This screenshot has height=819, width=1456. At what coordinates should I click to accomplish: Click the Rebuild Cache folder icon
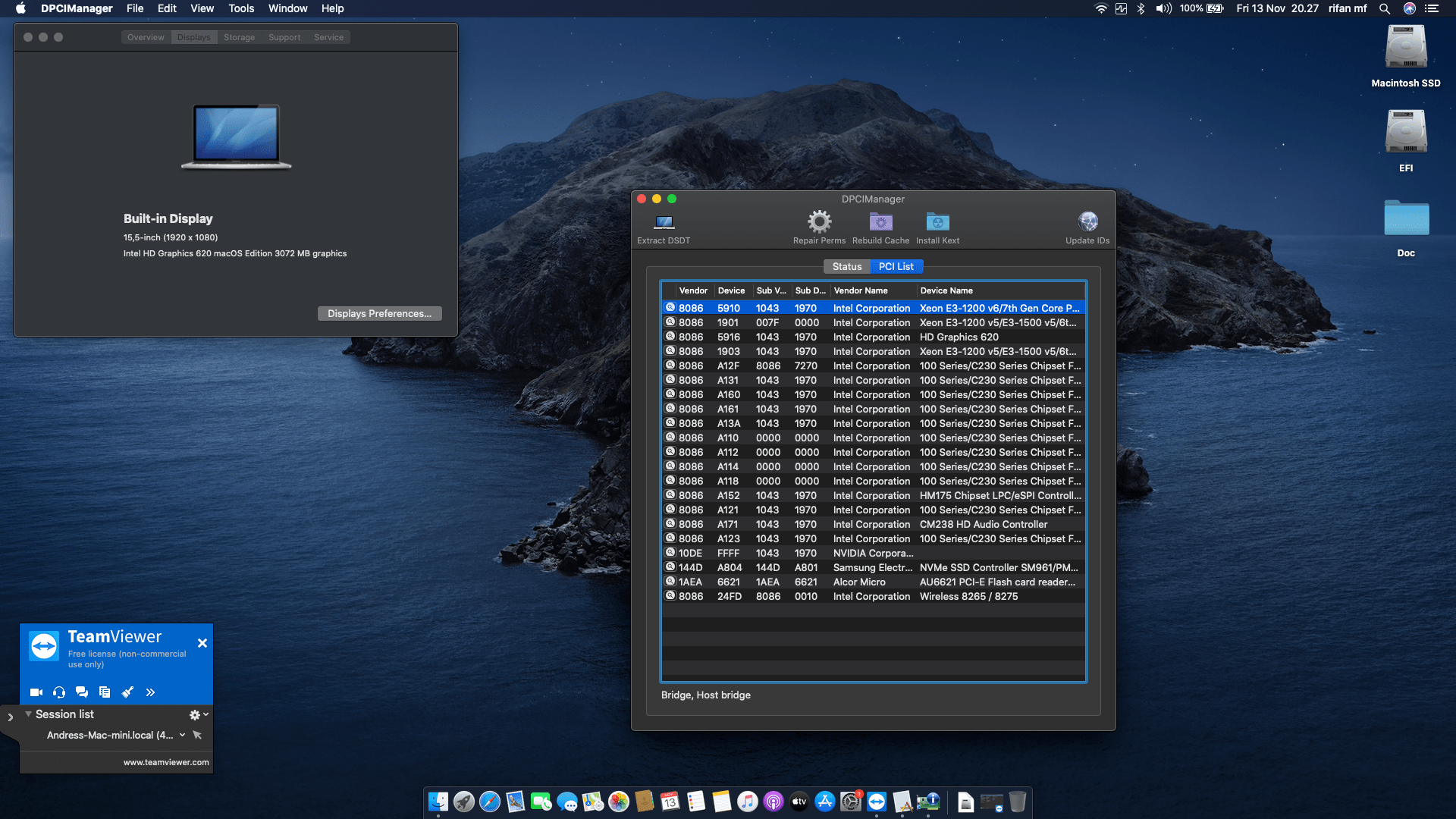880,222
